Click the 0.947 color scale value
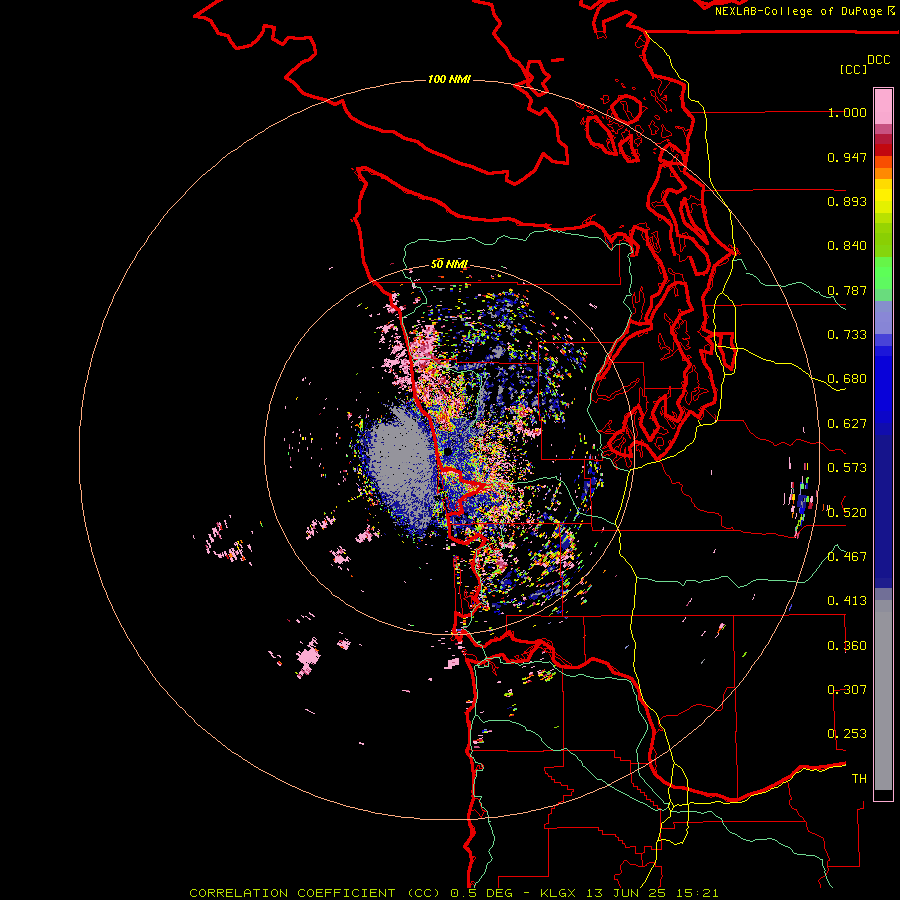900x900 pixels. tap(847, 157)
